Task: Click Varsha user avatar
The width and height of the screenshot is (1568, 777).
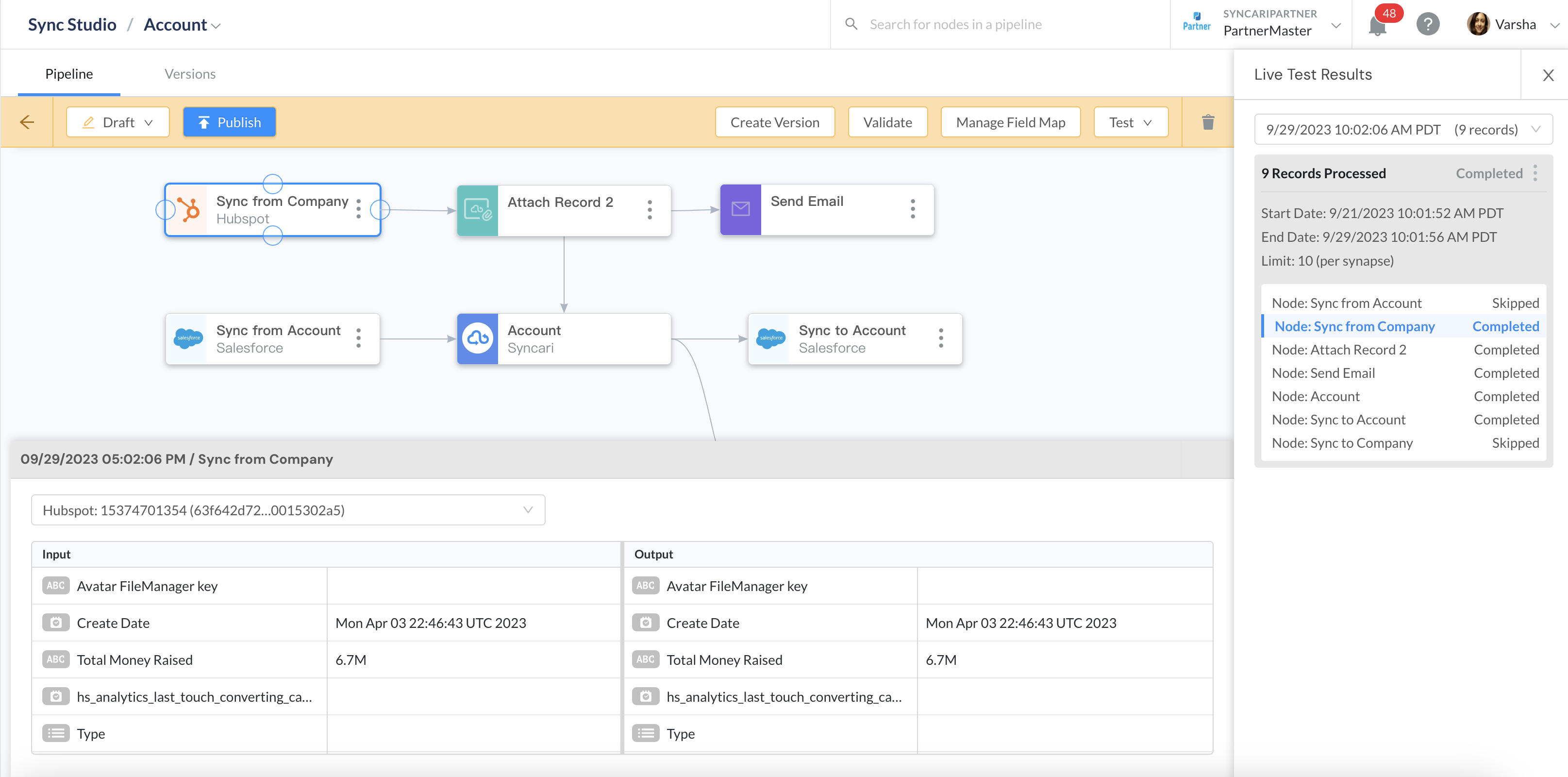Action: point(1478,24)
